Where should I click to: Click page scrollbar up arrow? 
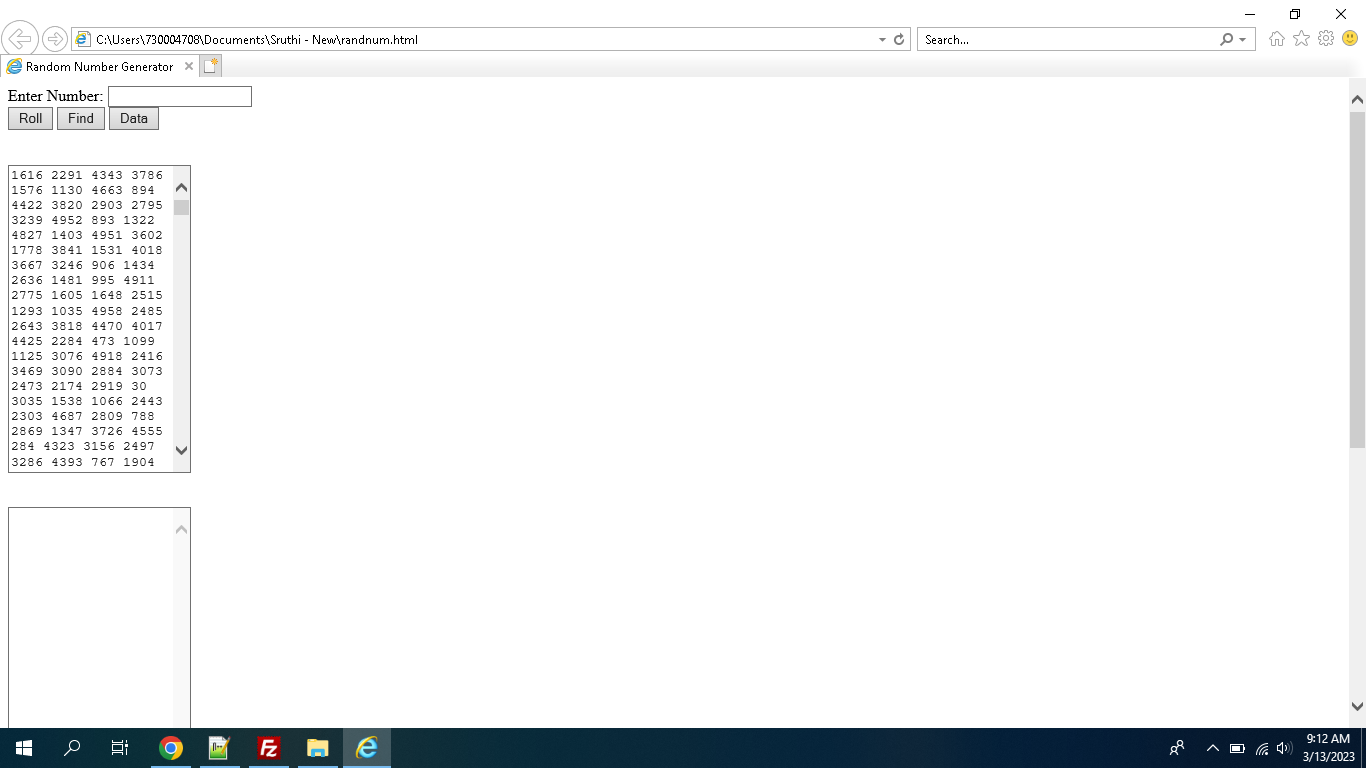[1357, 100]
